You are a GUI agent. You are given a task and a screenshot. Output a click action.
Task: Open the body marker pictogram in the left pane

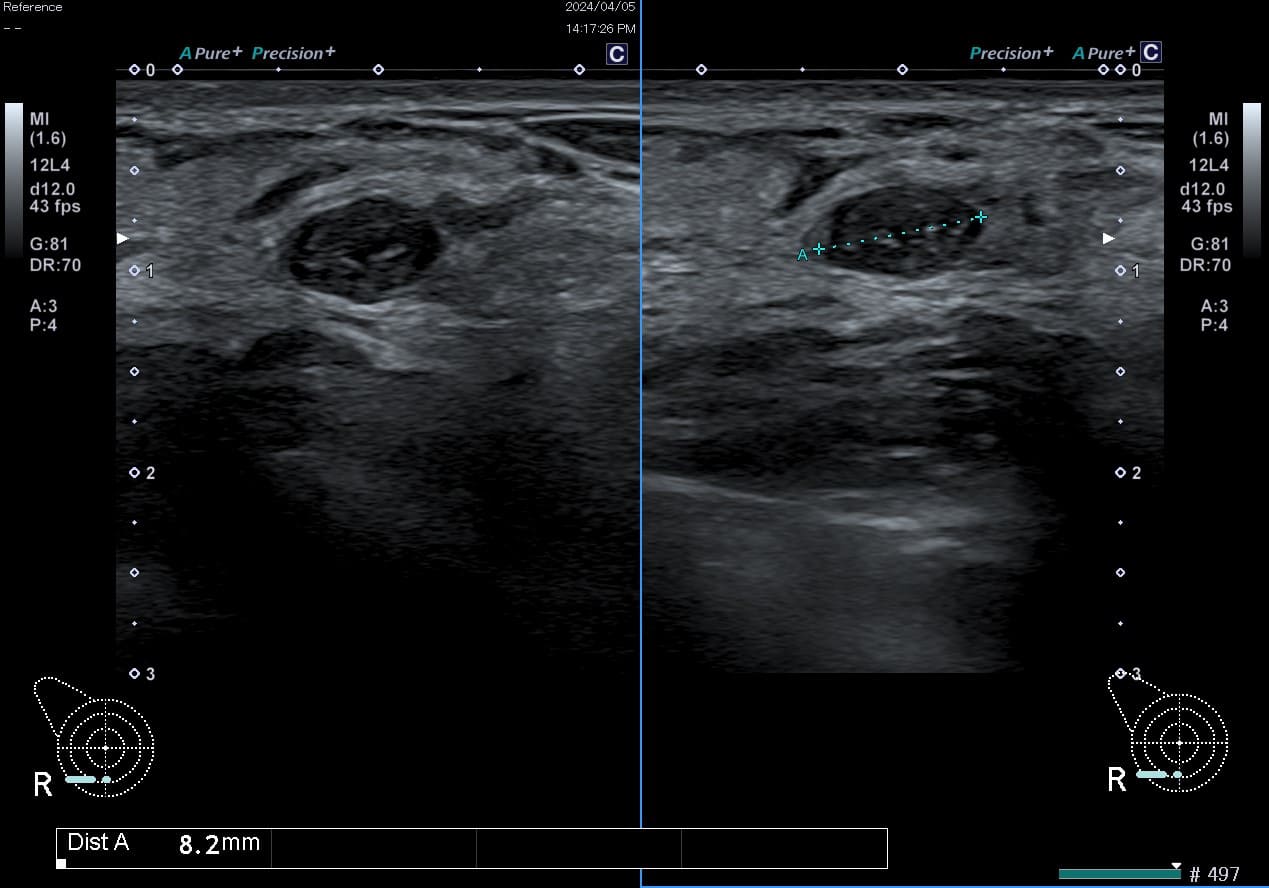click(x=94, y=737)
